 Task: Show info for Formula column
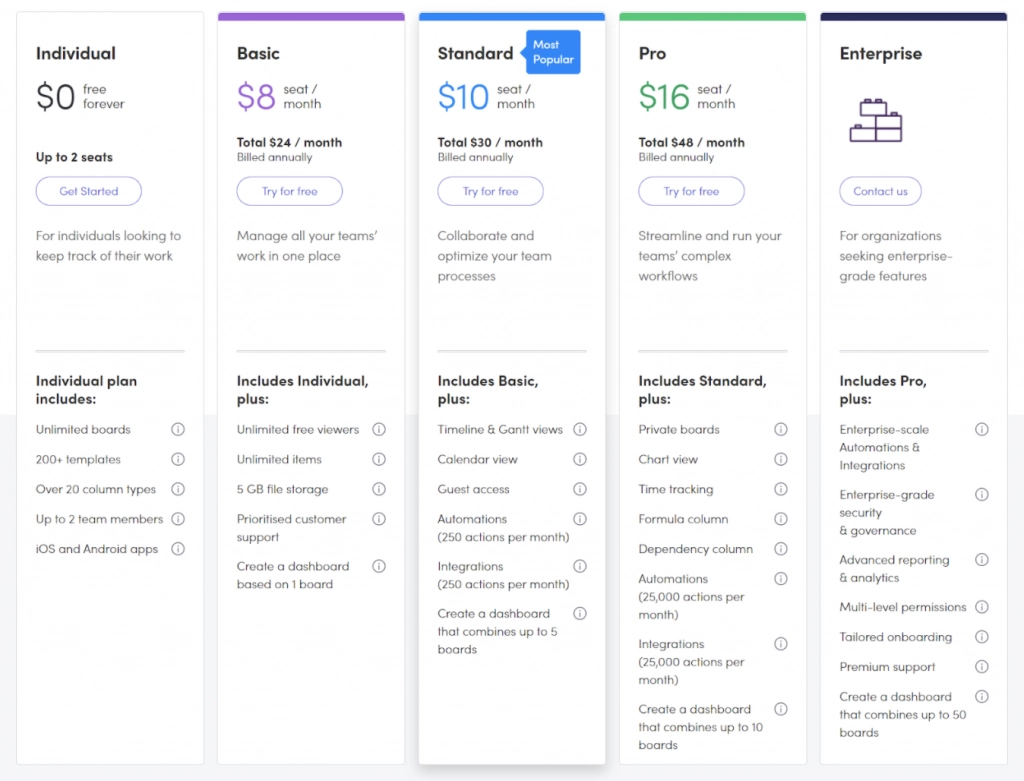(781, 520)
